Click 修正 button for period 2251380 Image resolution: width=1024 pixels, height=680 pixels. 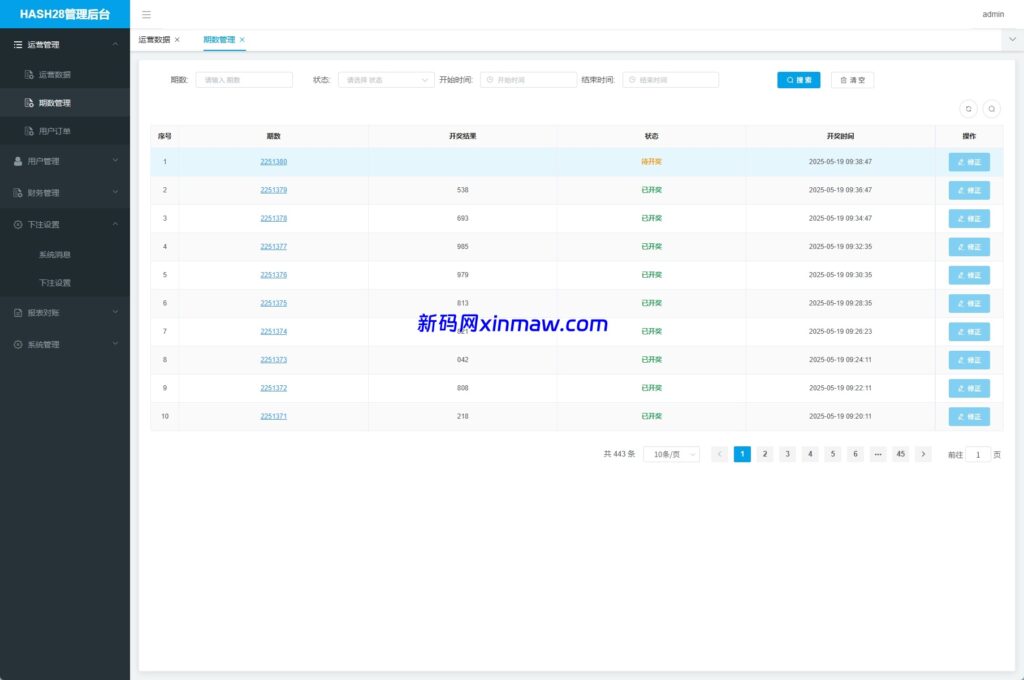[968, 162]
